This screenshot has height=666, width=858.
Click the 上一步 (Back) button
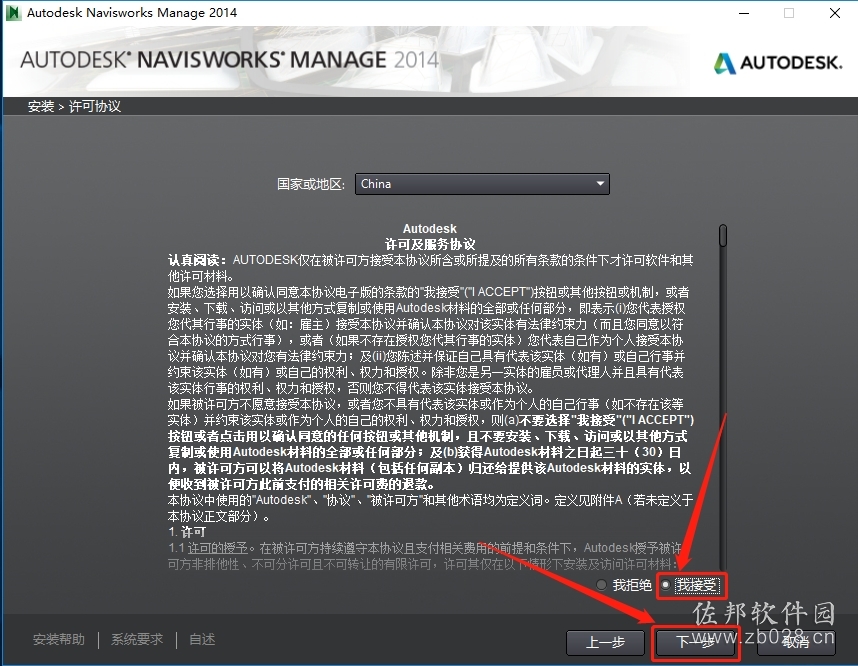605,642
